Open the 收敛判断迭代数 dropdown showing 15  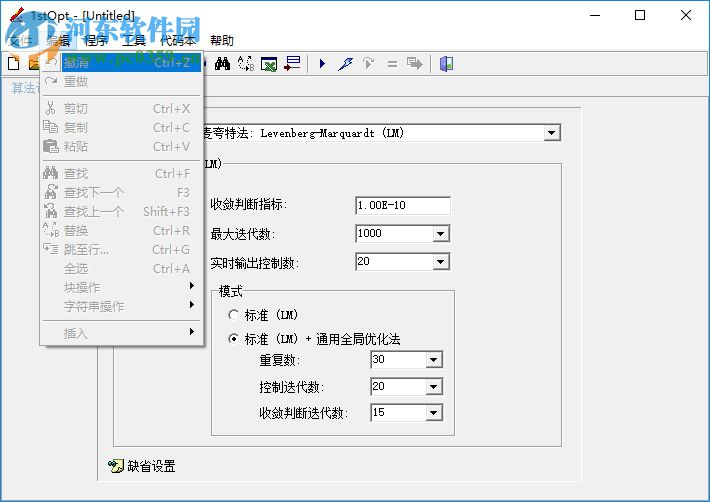[x=433, y=413]
